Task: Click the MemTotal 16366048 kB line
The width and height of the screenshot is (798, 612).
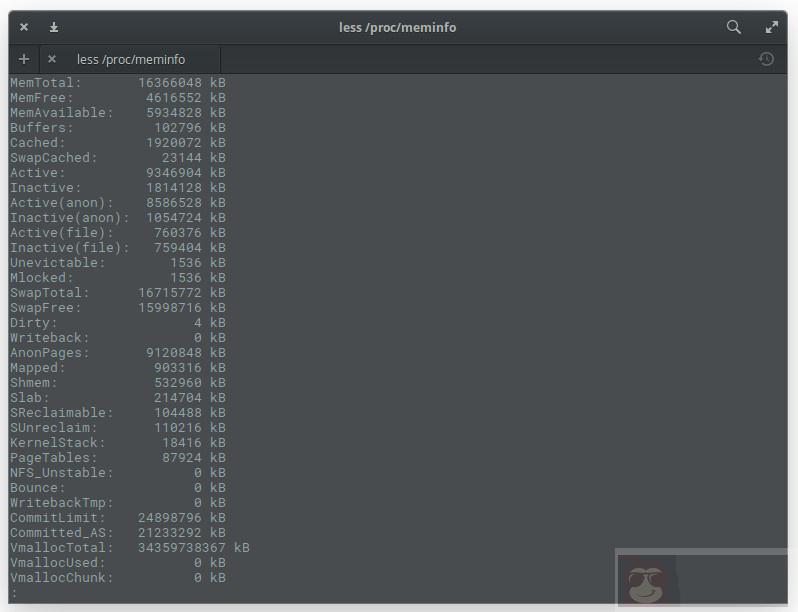Action: click(118, 82)
